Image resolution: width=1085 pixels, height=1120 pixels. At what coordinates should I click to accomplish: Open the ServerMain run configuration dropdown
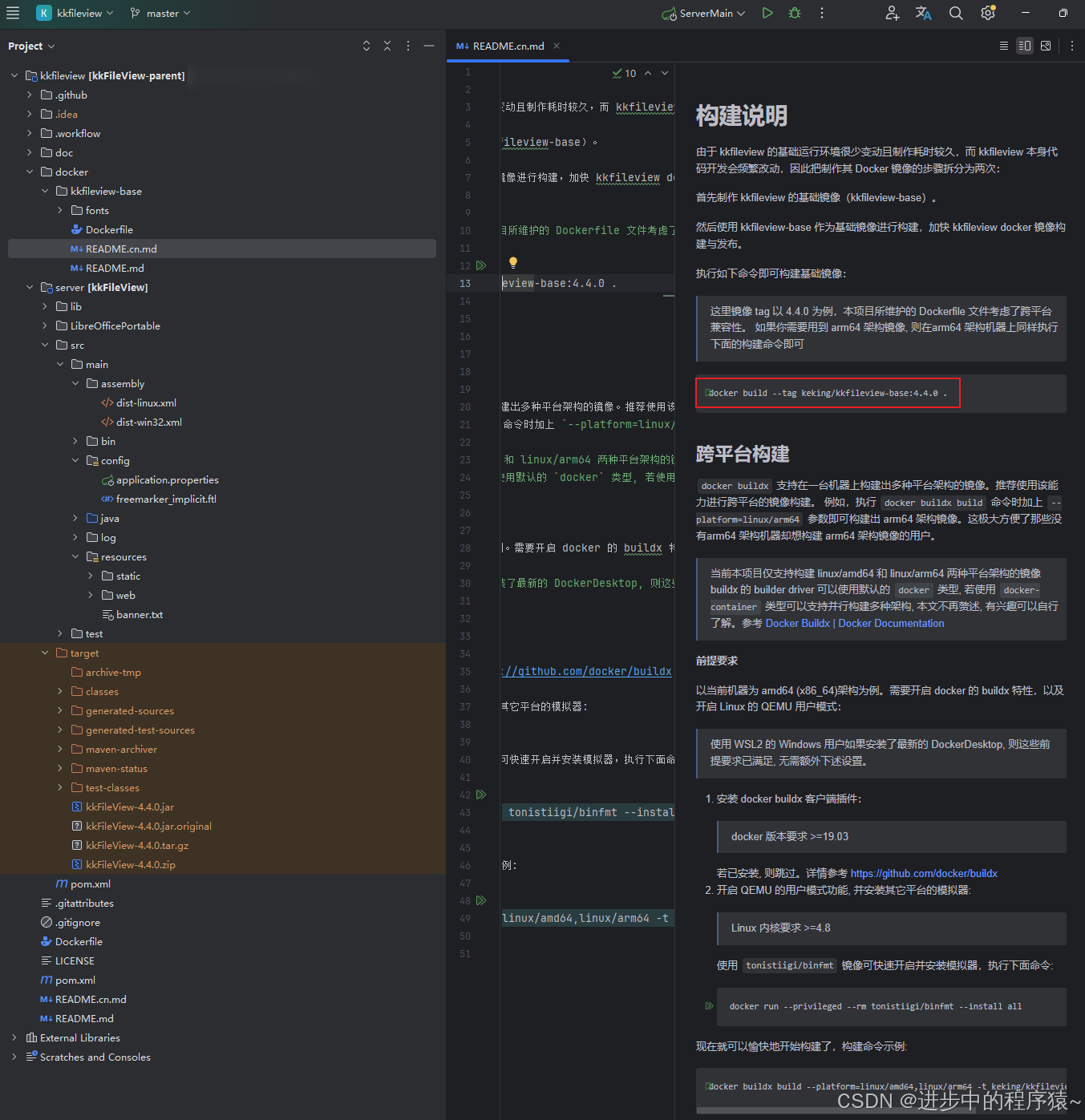pos(702,13)
